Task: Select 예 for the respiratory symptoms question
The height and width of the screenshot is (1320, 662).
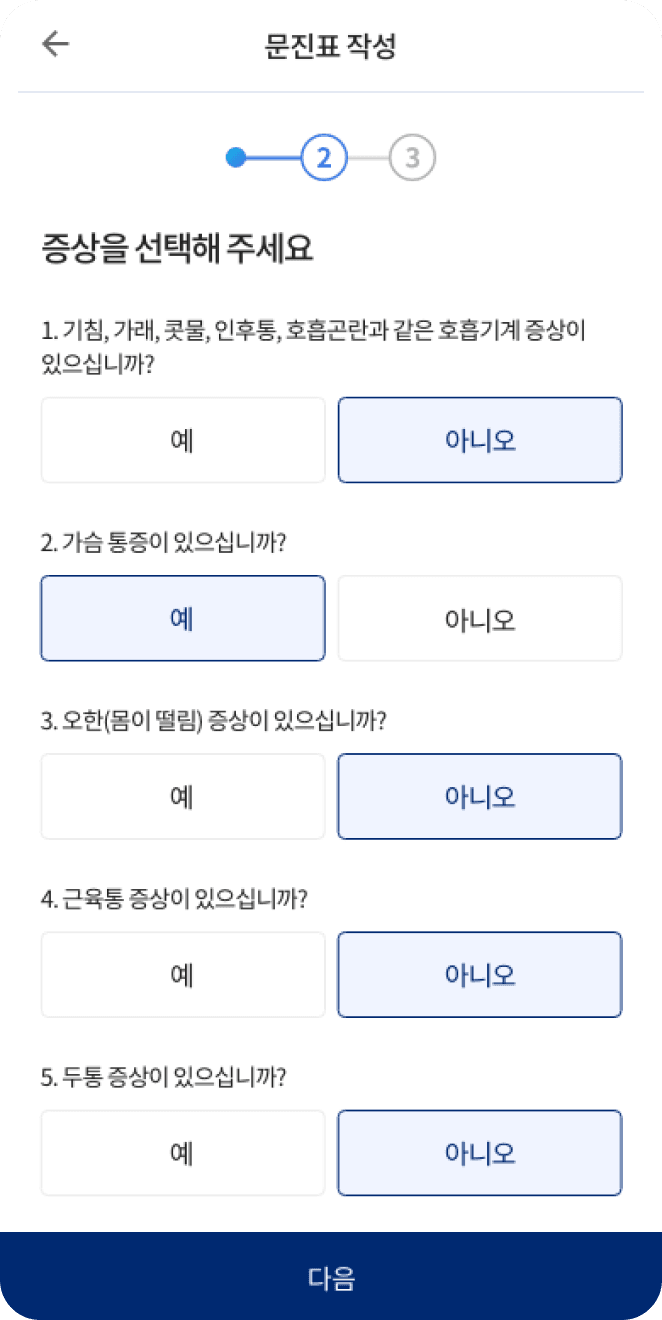Action: coord(182,440)
